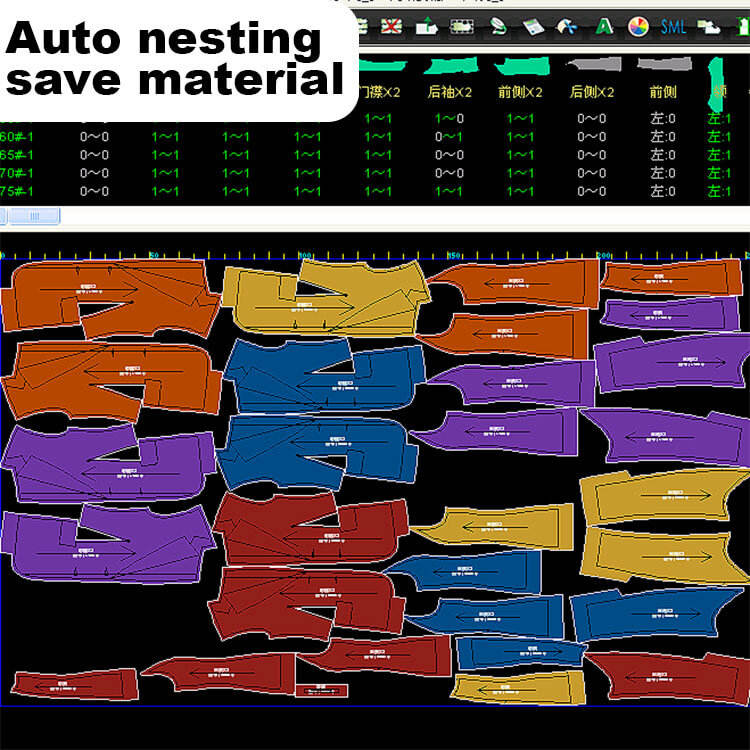Select the red piece in marker's bottom-left corner

pos(75,685)
